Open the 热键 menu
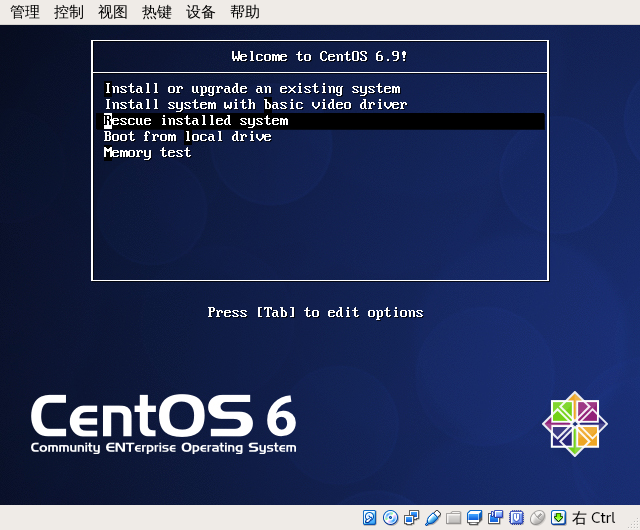The height and width of the screenshot is (530, 640). click(x=157, y=12)
